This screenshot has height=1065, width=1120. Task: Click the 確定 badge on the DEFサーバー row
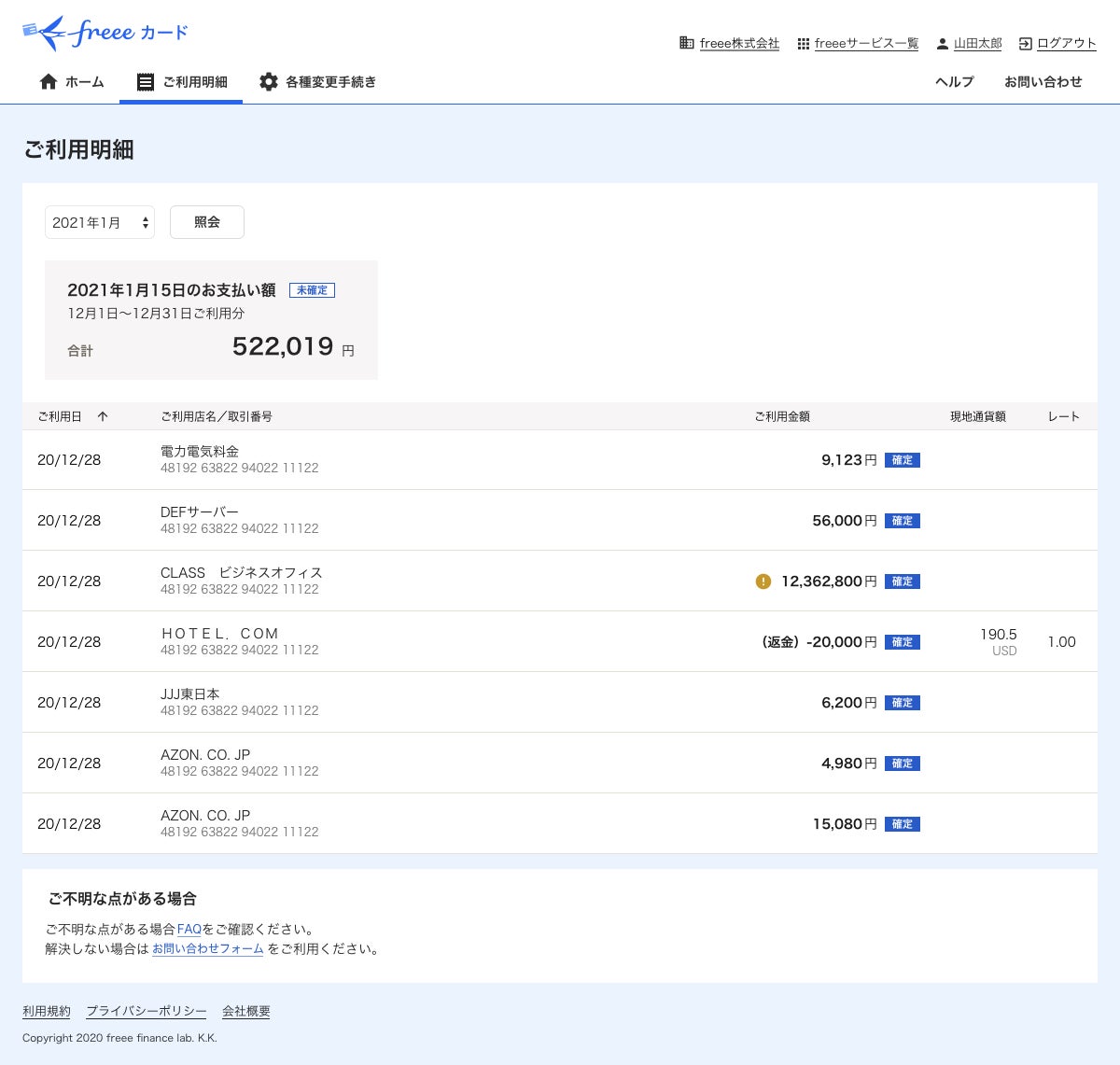(903, 521)
